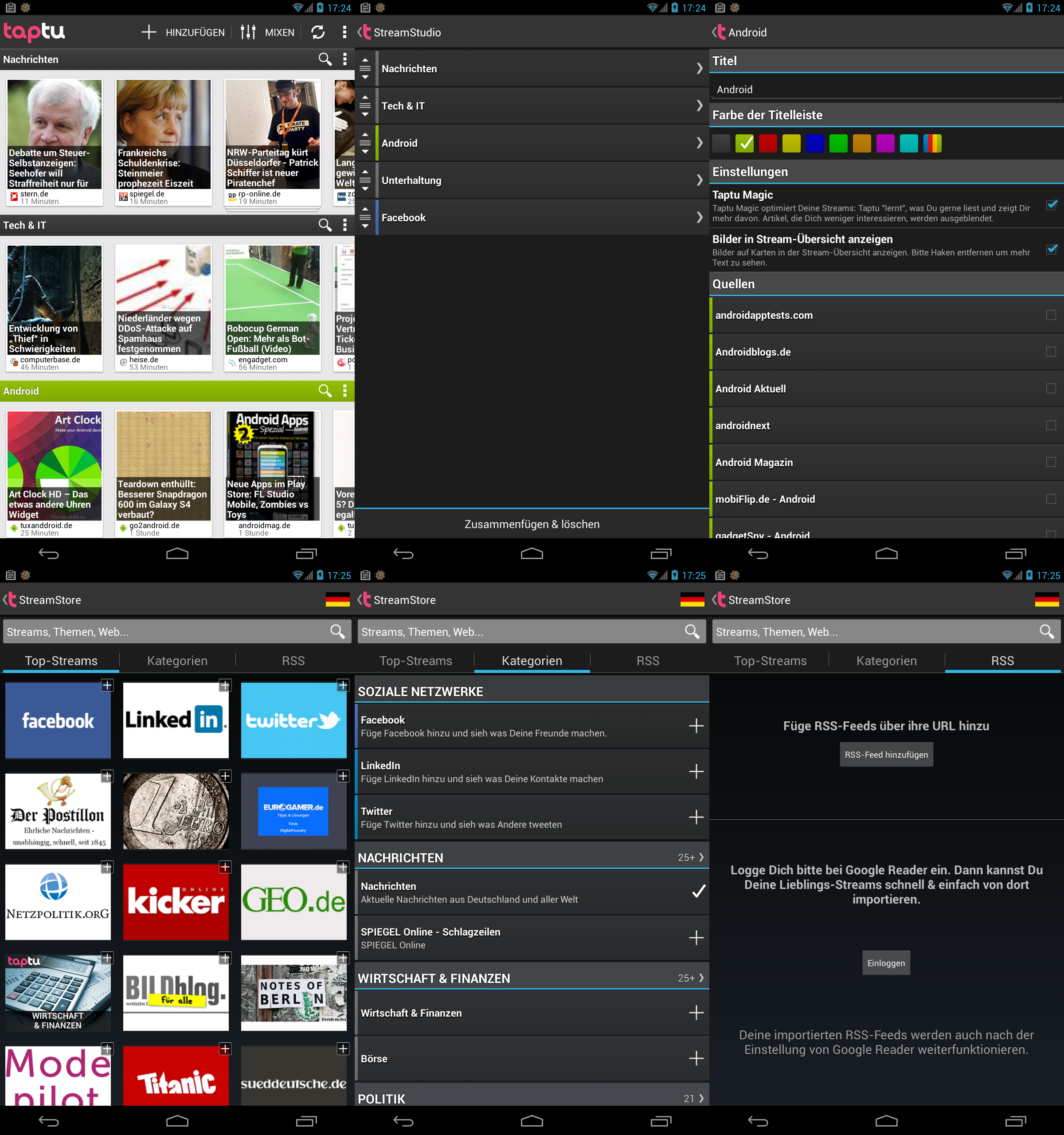Screen dimensions: 1064x1135
Task: Uncheck Bilder in Stream-Übersicht anzeigen
Action: click(1051, 250)
